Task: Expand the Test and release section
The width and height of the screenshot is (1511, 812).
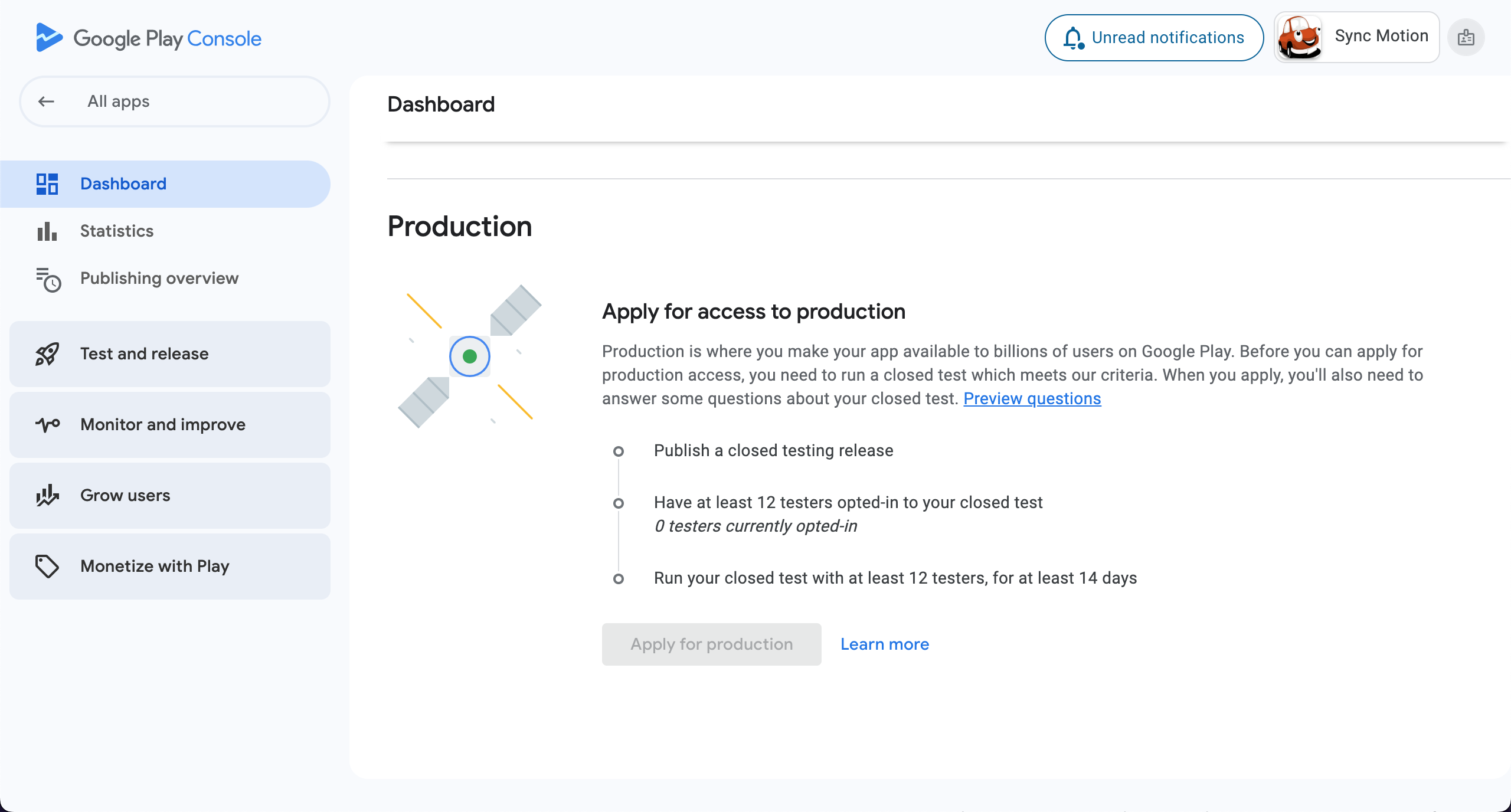Action: [x=170, y=354]
